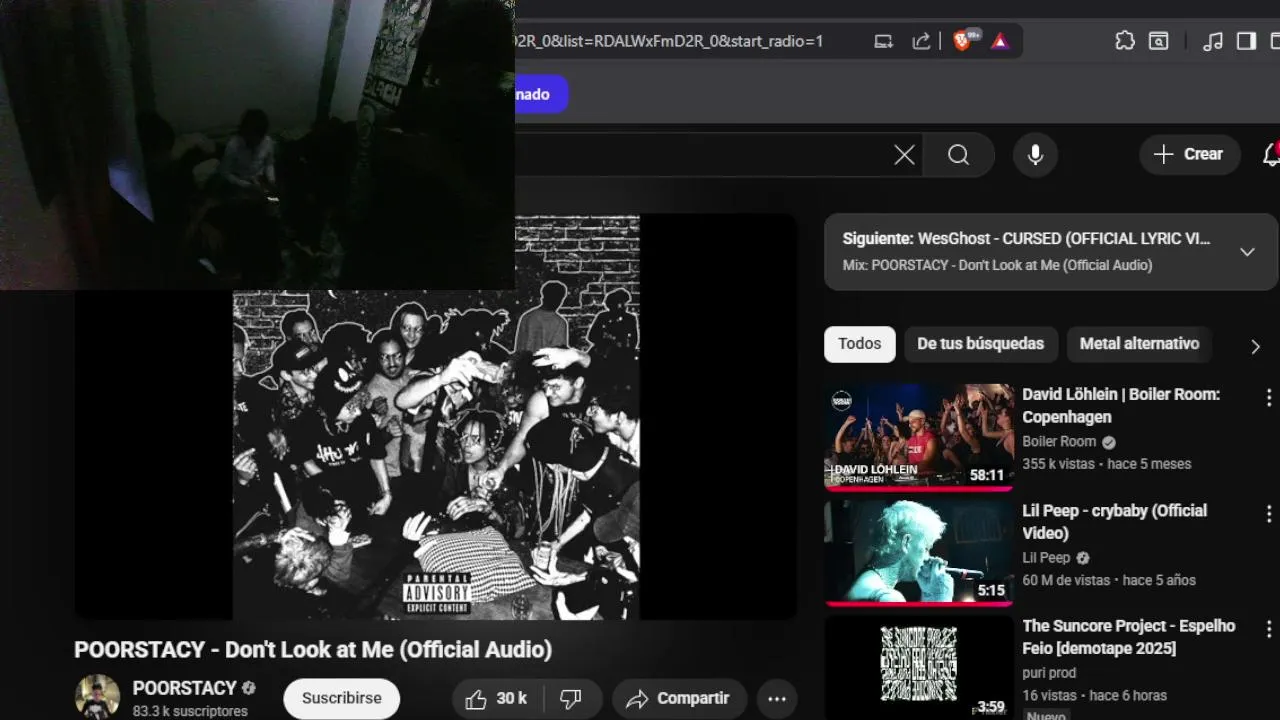Open Brave Rewards triangle icon
The height and width of the screenshot is (720, 1280).
(x=999, y=41)
